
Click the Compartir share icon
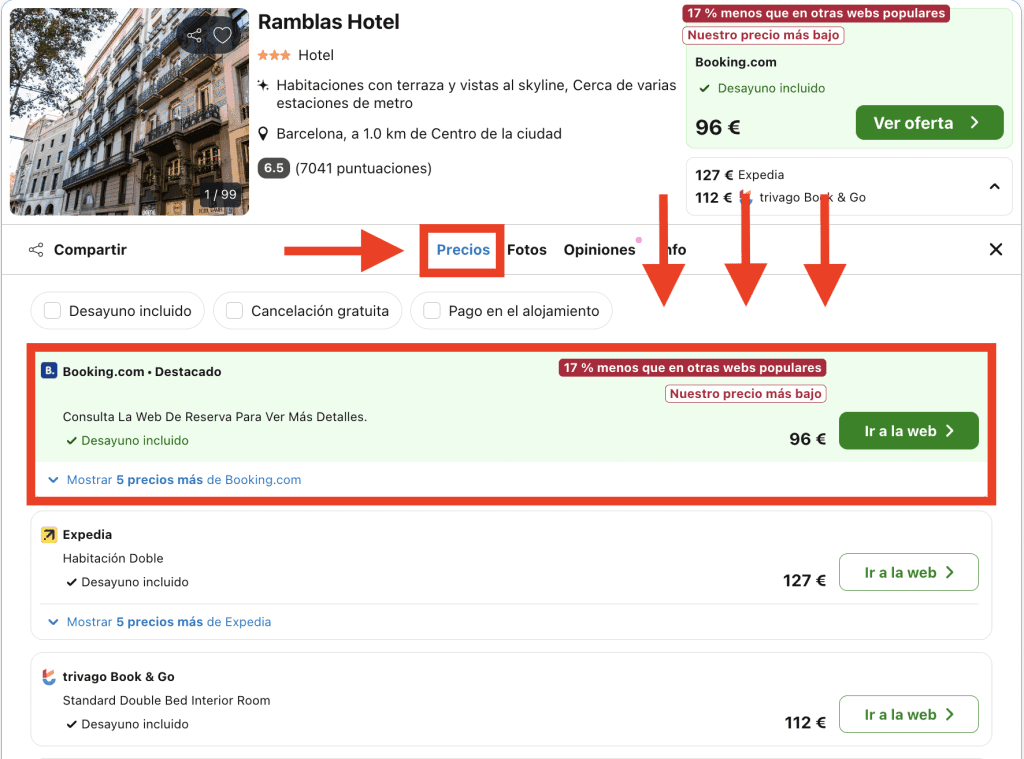[x=36, y=250]
